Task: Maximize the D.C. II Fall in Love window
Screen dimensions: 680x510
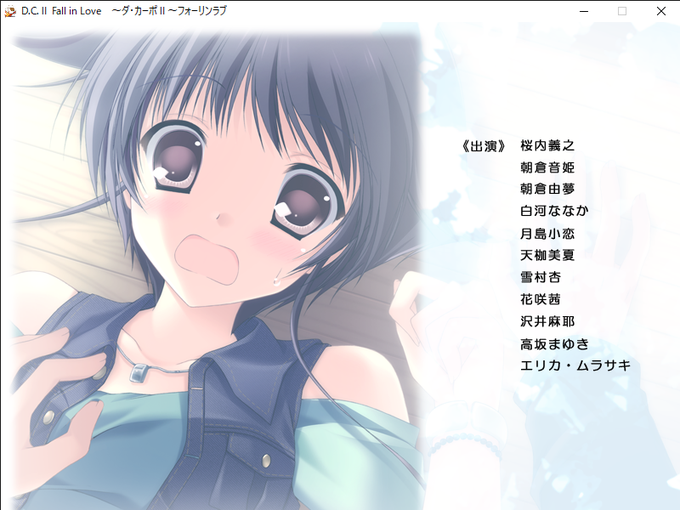Action: point(622,11)
